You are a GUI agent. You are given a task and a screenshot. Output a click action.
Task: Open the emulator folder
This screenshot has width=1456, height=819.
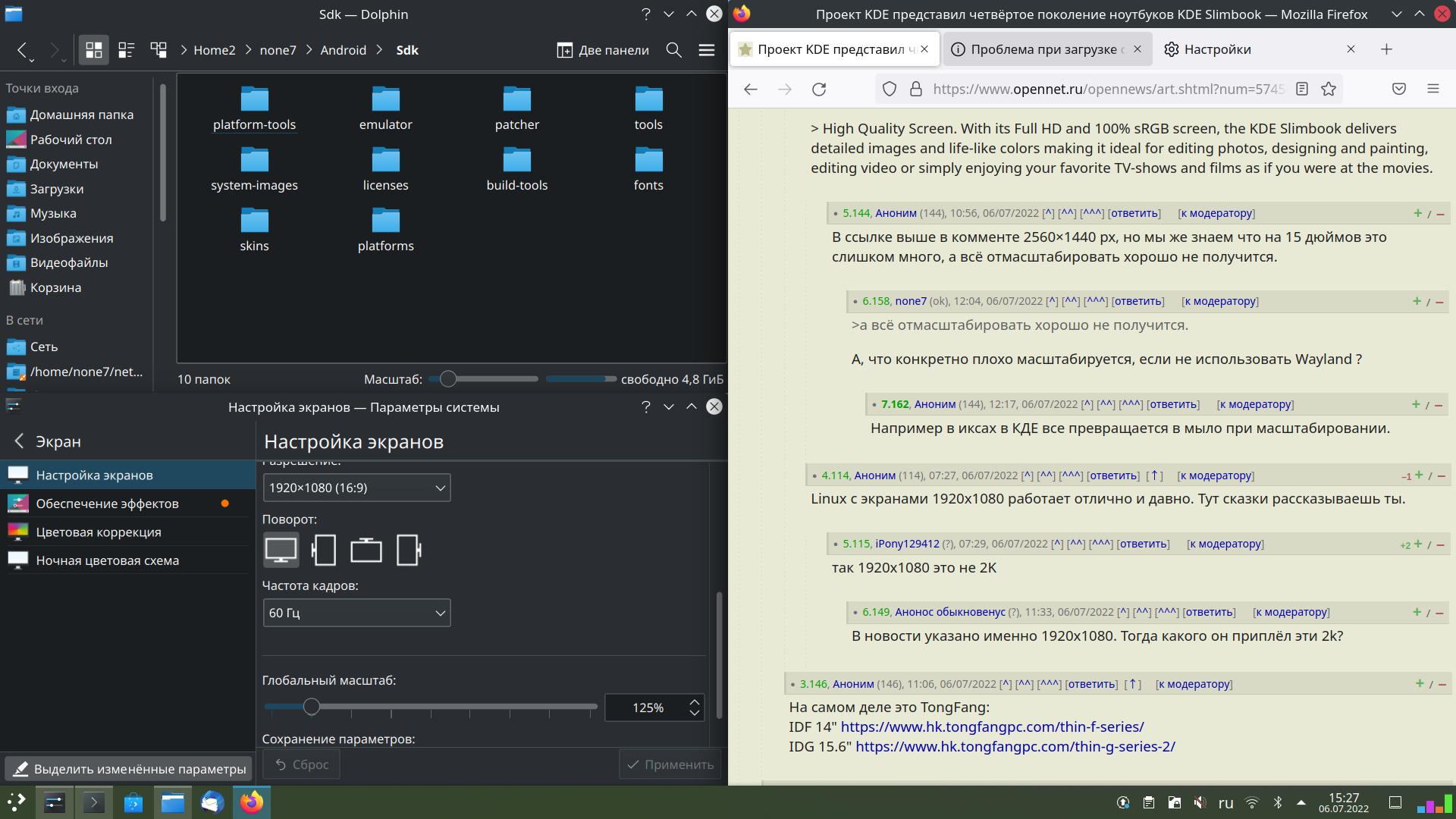[385, 109]
